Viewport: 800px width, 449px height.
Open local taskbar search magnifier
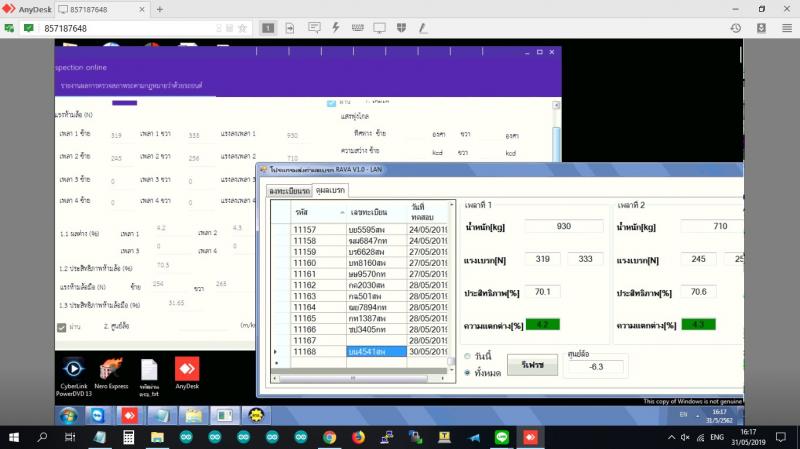coord(42,437)
